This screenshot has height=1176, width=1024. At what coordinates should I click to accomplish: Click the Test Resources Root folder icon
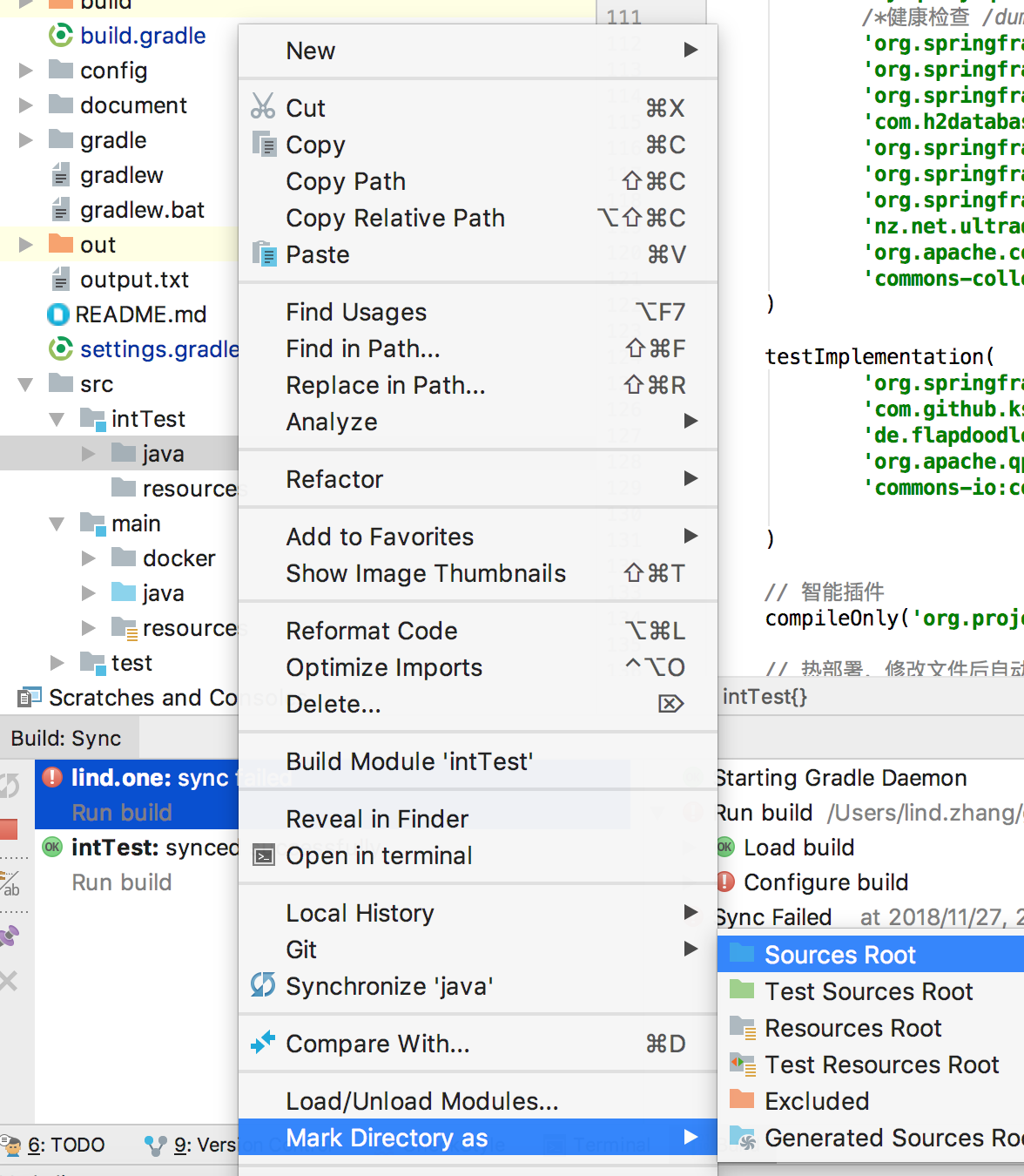pos(743,1064)
